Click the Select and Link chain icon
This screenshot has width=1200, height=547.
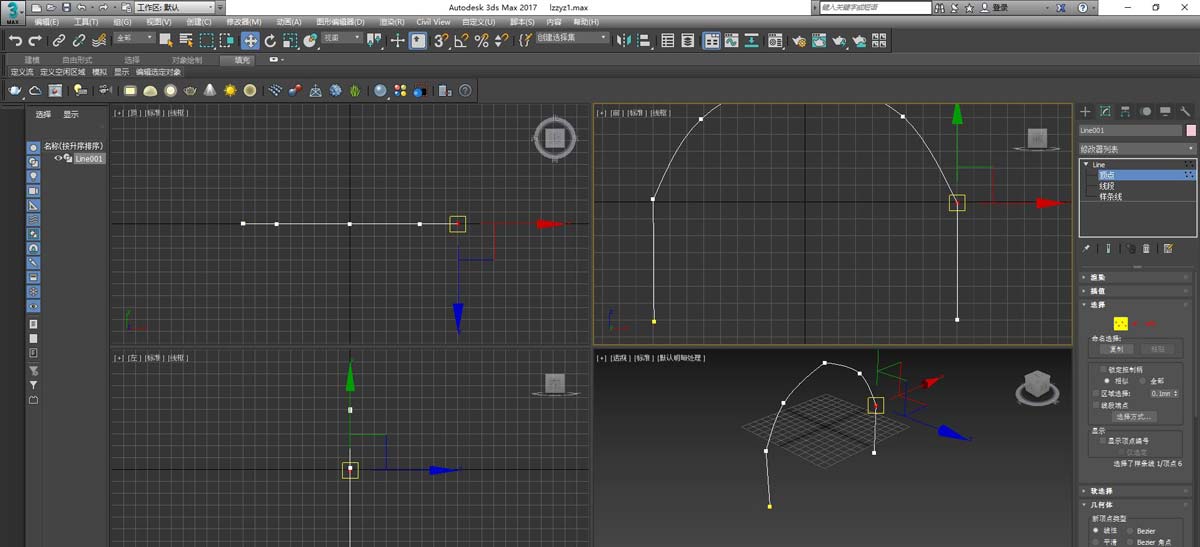pos(59,41)
